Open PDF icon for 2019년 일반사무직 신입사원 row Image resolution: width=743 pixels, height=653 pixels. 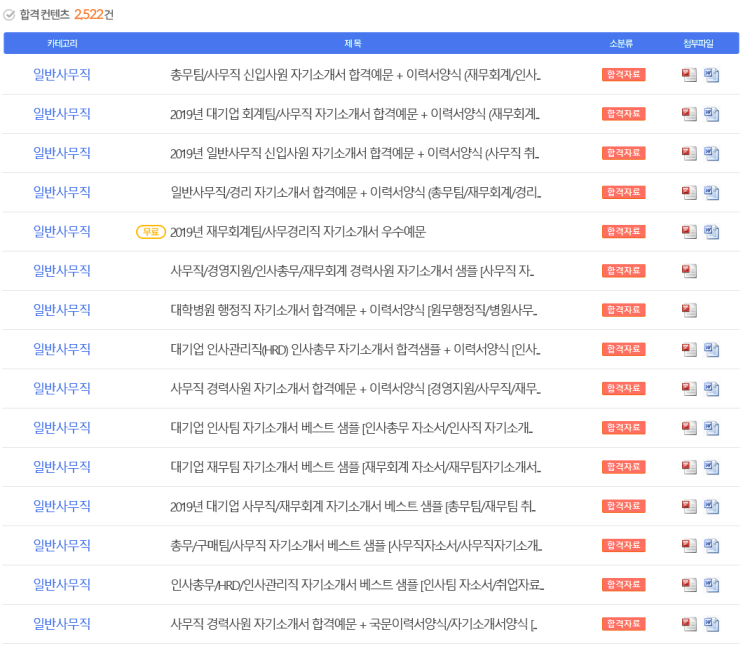tap(689, 154)
